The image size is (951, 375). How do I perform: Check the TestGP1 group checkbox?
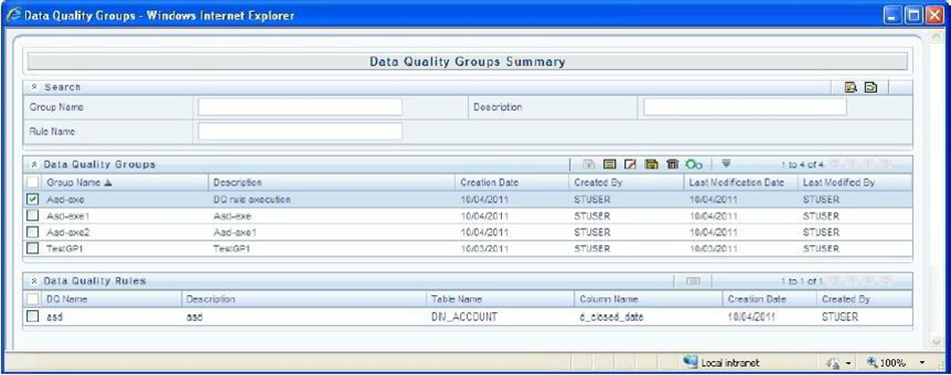tap(33, 248)
